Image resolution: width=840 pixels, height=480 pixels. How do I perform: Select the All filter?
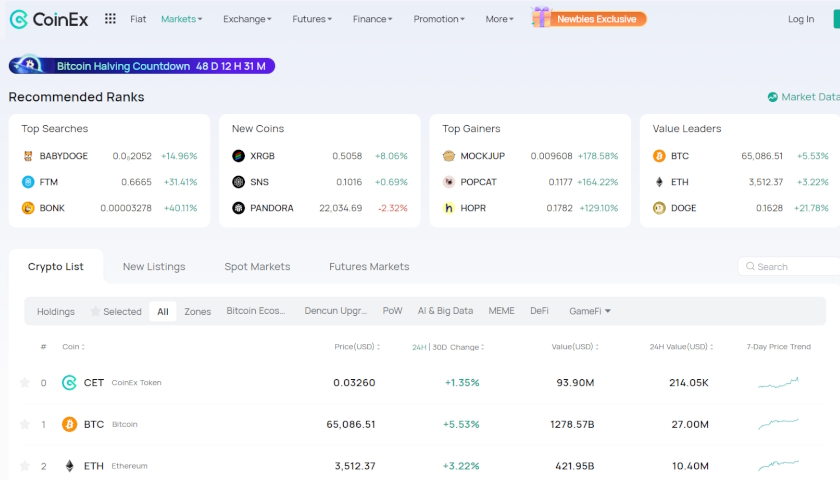click(163, 311)
